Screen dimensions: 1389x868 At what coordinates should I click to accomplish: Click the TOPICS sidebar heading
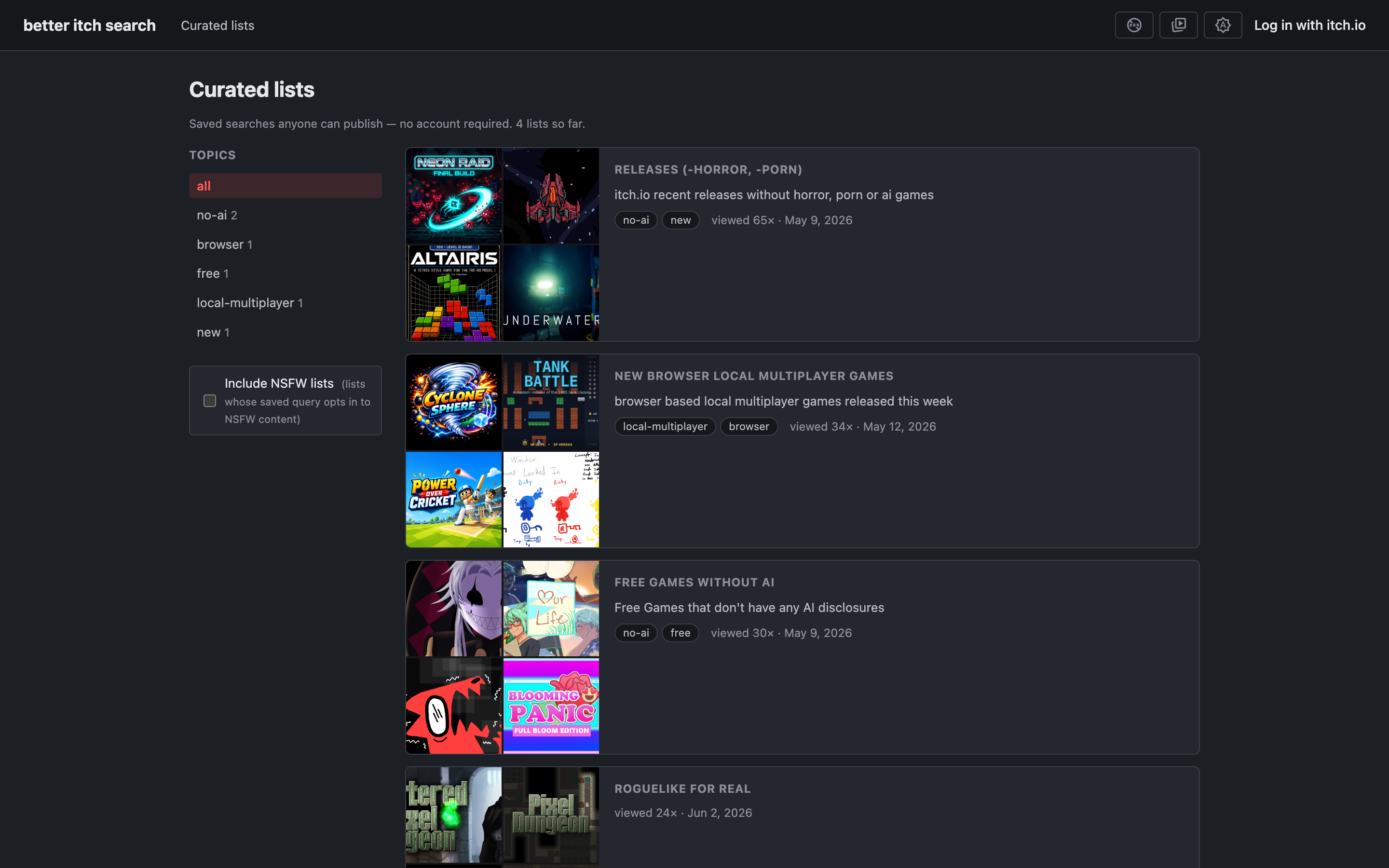212,155
